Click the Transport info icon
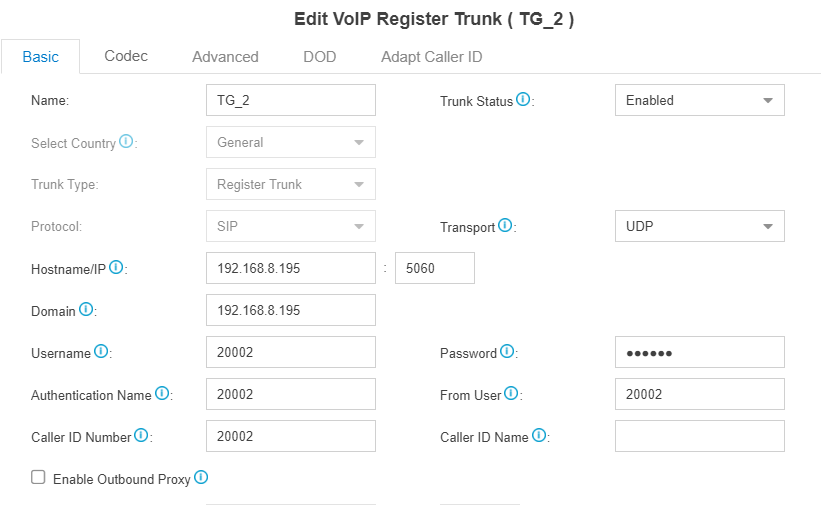 pyautogui.click(x=505, y=225)
